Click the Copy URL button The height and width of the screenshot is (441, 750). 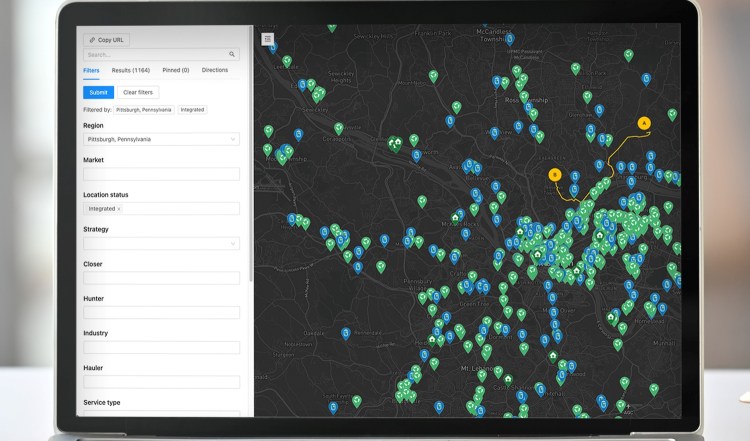coord(106,40)
